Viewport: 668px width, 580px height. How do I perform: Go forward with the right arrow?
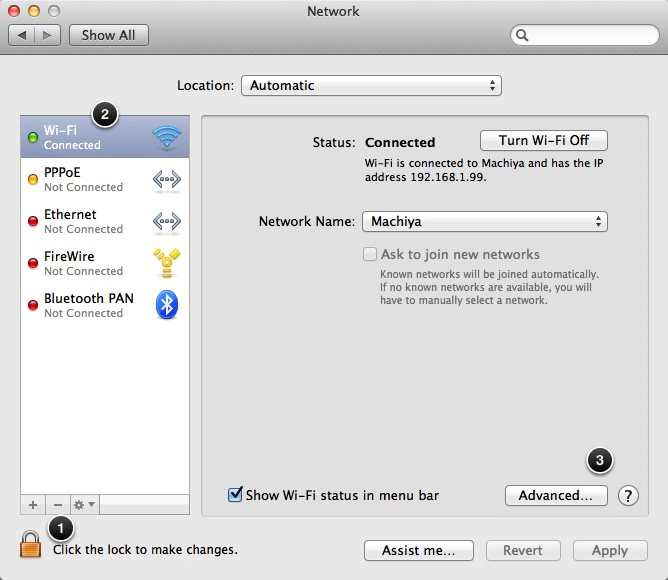[x=47, y=35]
